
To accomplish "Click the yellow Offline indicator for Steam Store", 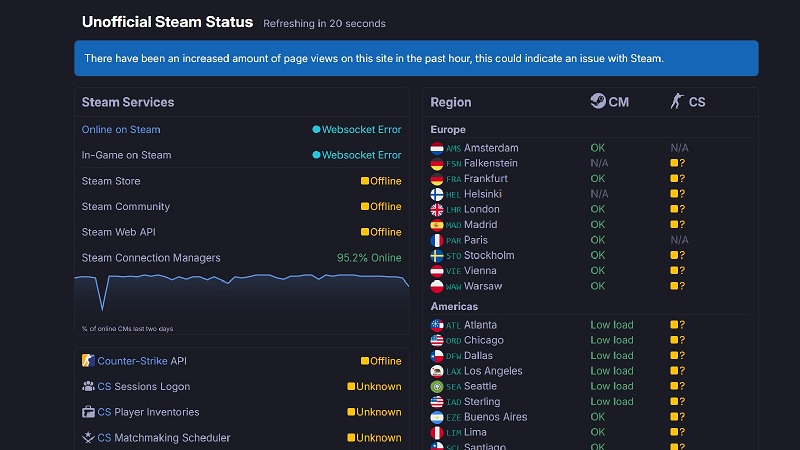I will tap(365, 182).
